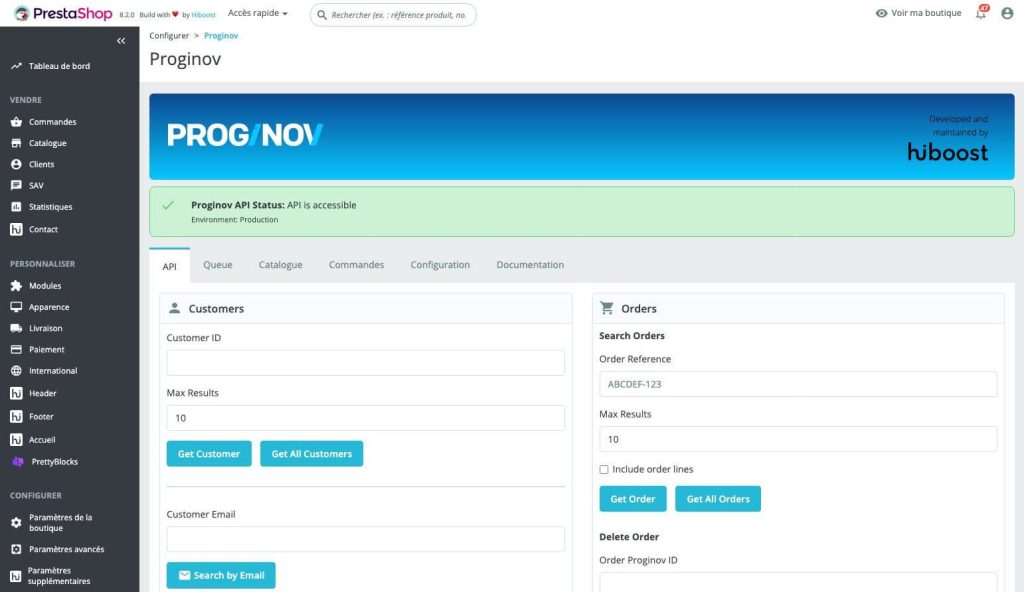The image size is (1024, 592).
Task: Click the eye icon for Voir ma boutique
Action: [881, 13]
